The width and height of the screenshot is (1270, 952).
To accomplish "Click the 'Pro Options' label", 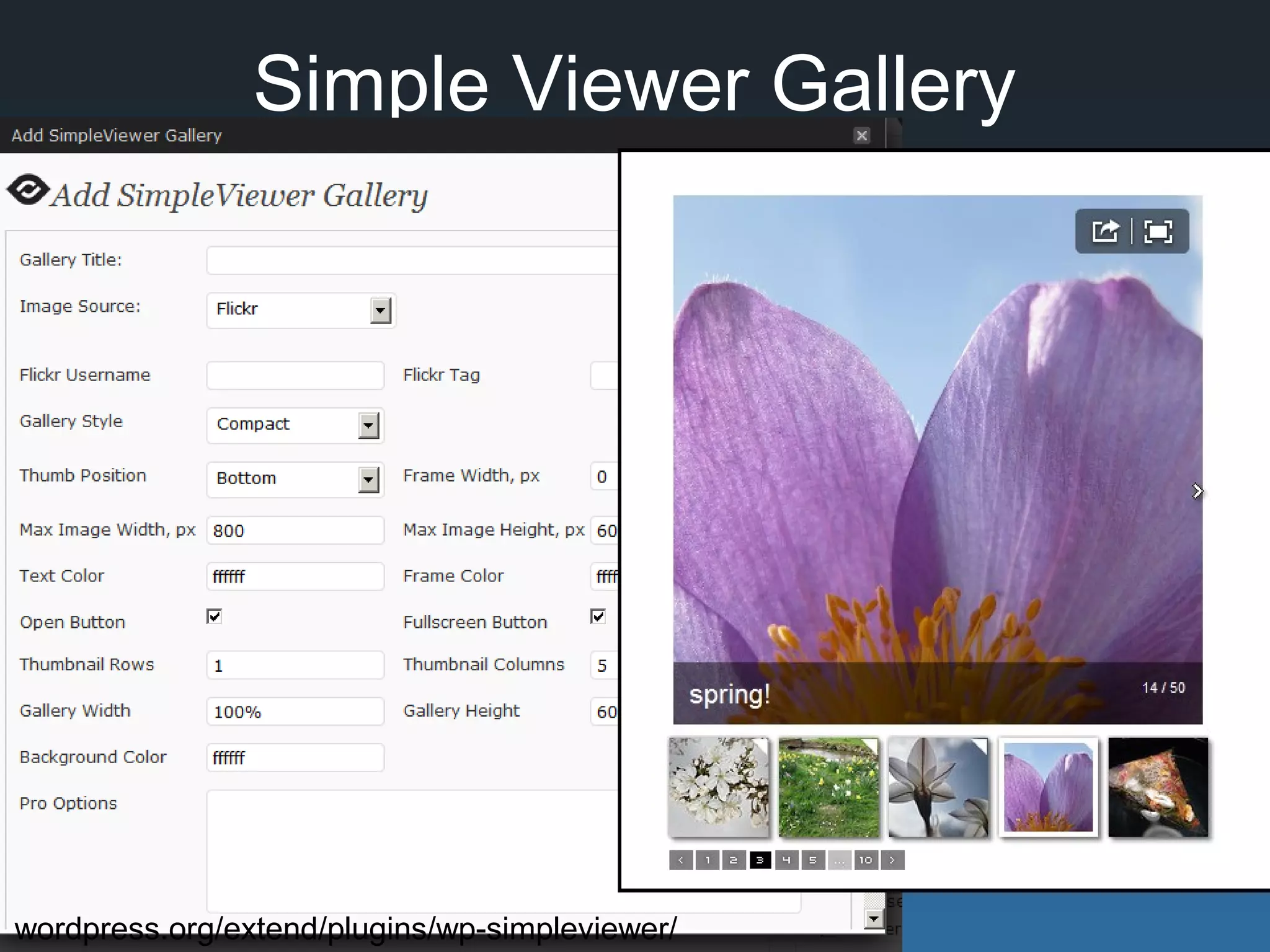I will click(x=68, y=803).
